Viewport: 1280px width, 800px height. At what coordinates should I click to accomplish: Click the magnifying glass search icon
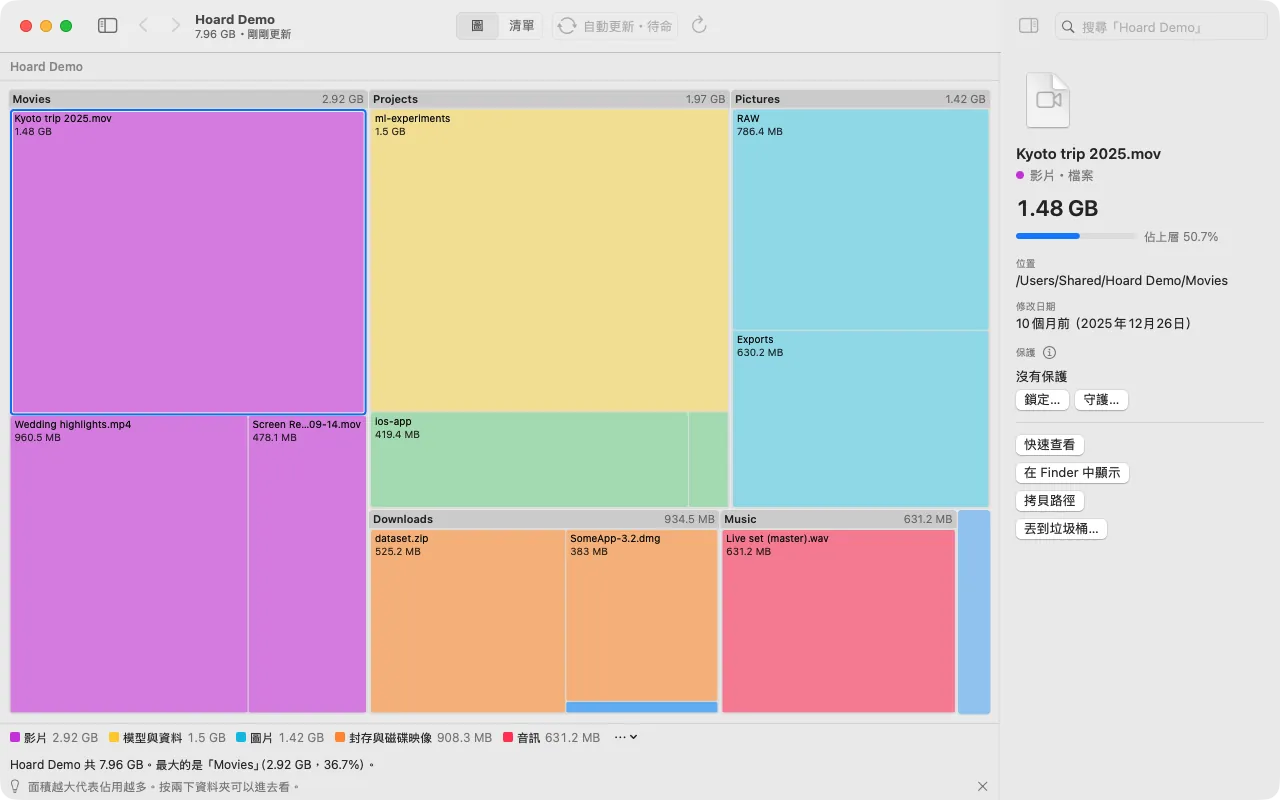tap(1068, 27)
